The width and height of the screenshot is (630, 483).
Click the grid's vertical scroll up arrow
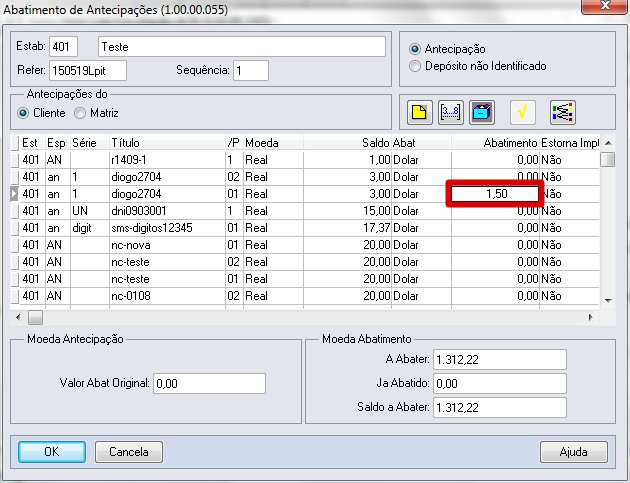tap(608, 143)
